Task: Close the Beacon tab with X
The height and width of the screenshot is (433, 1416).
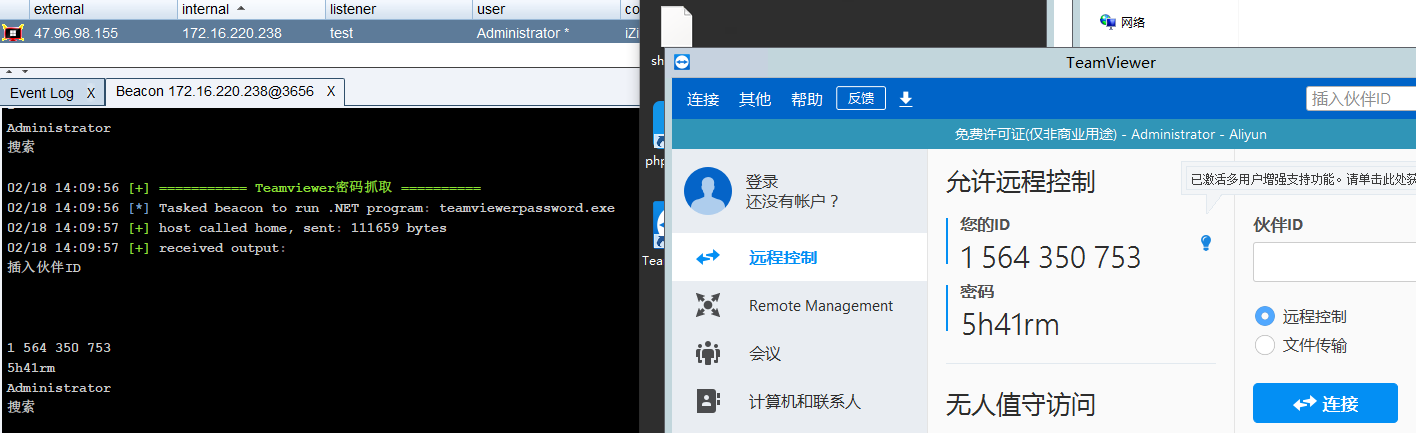Action: click(331, 91)
